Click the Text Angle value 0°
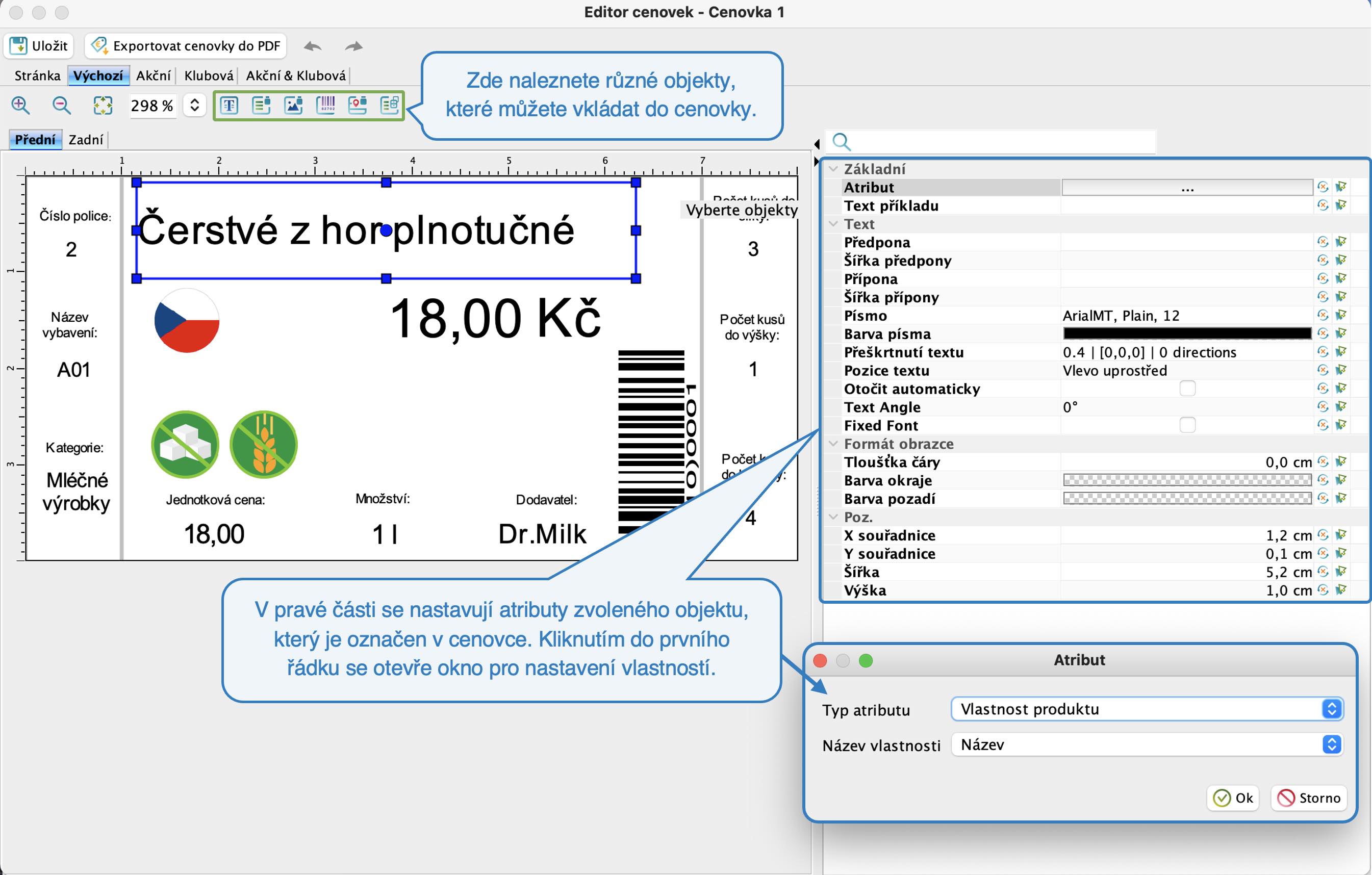This screenshot has width=1372, height=875. coord(1070,407)
